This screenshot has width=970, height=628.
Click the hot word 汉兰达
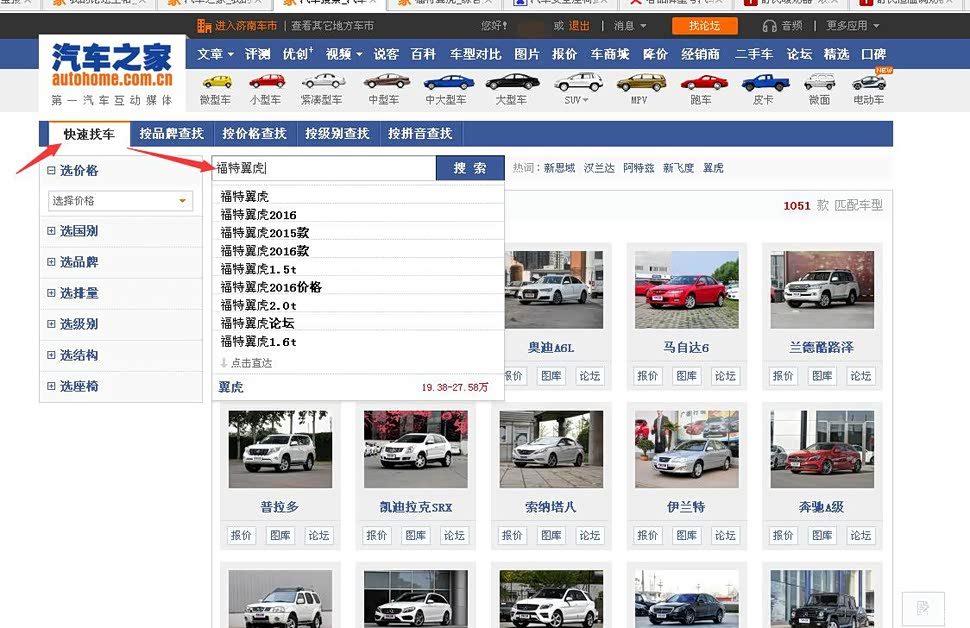click(x=599, y=168)
